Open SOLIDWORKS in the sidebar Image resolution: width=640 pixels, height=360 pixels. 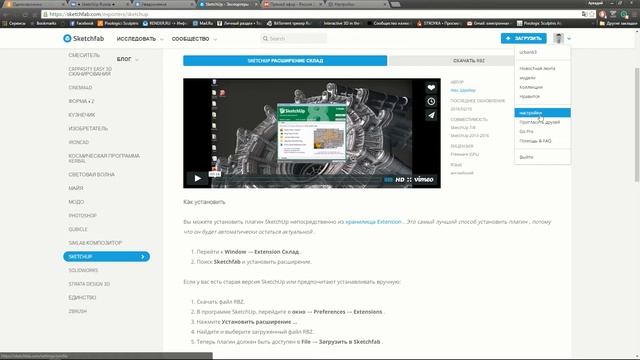click(x=83, y=270)
